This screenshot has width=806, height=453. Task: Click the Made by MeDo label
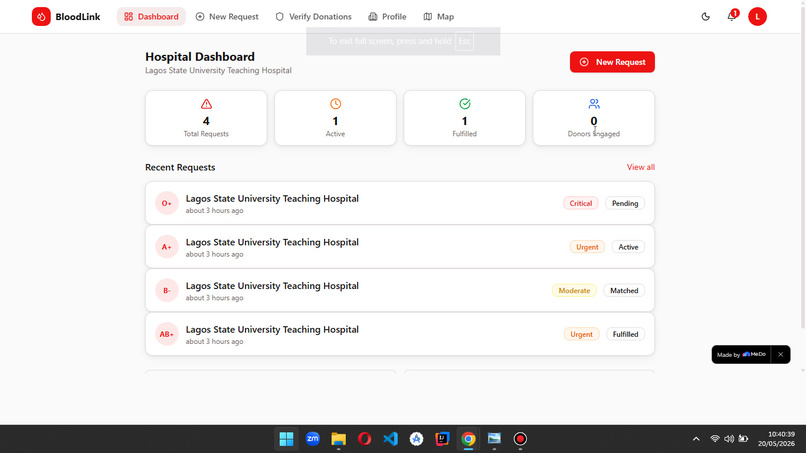[x=741, y=354]
